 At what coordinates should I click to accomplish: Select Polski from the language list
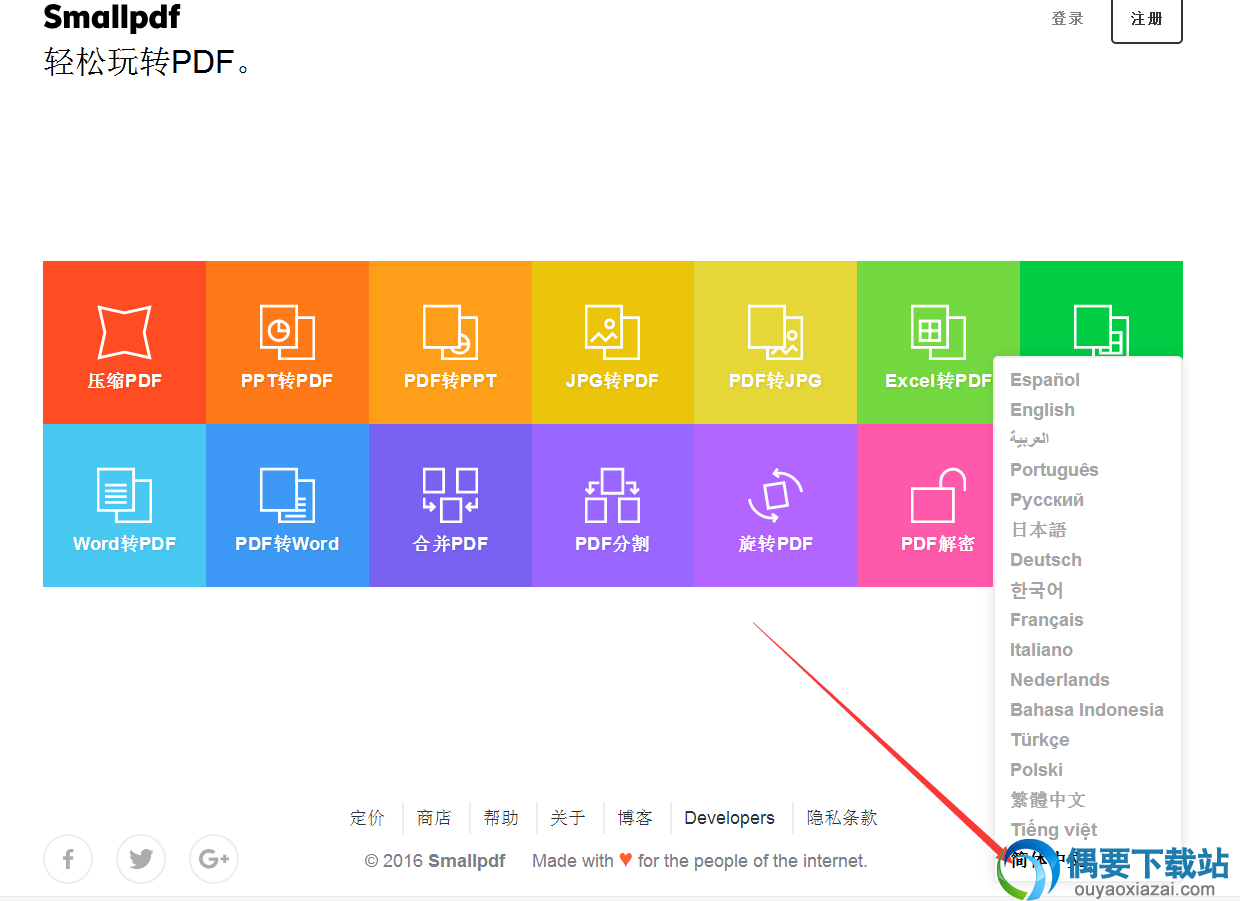click(1036, 770)
